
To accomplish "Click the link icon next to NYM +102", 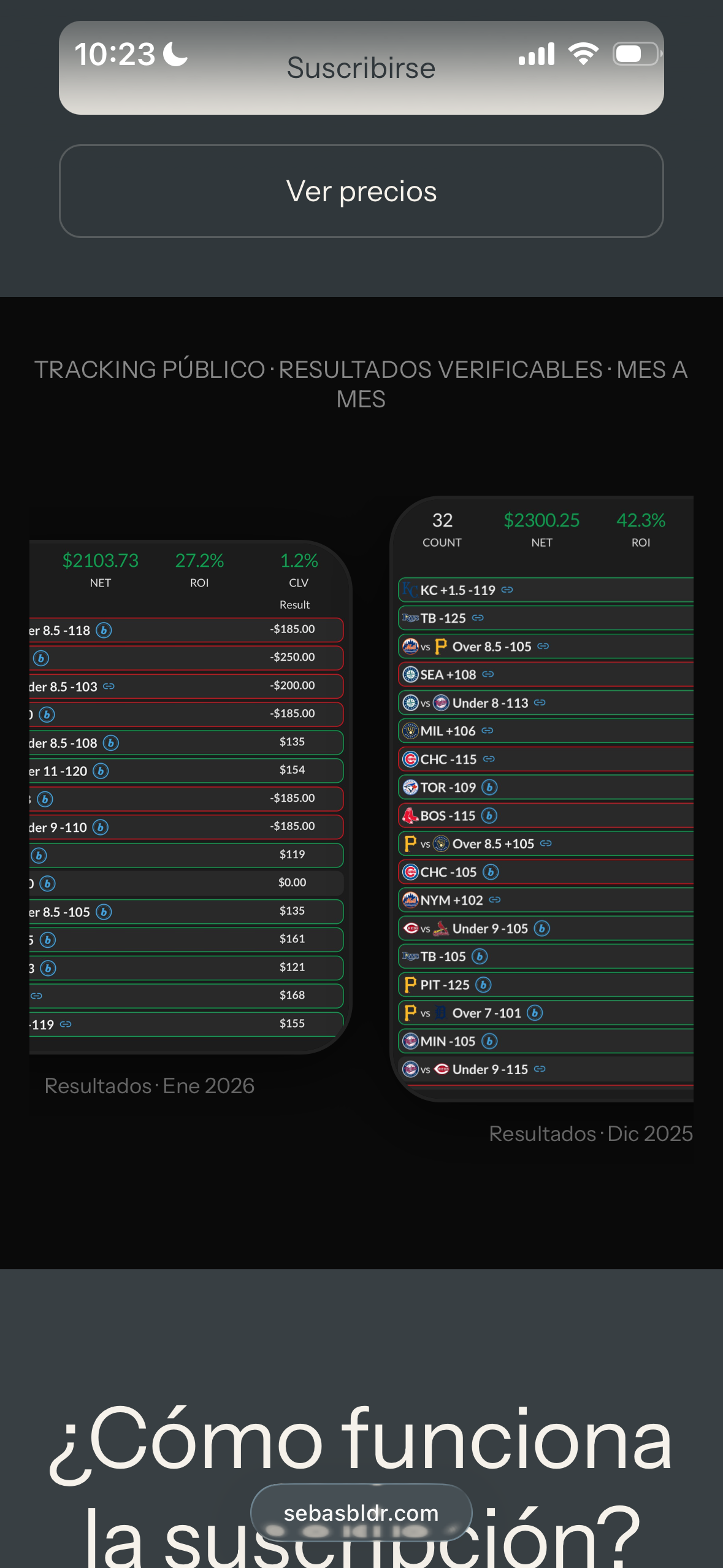I will click(494, 900).
